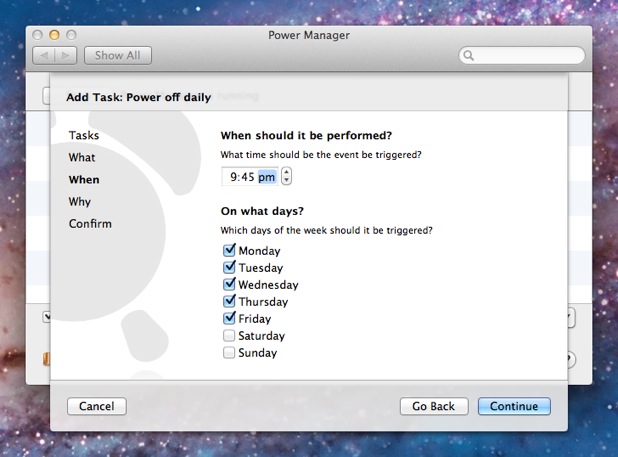Enable the Saturday checkbox
This screenshot has height=457, width=618.
pyautogui.click(x=229, y=335)
